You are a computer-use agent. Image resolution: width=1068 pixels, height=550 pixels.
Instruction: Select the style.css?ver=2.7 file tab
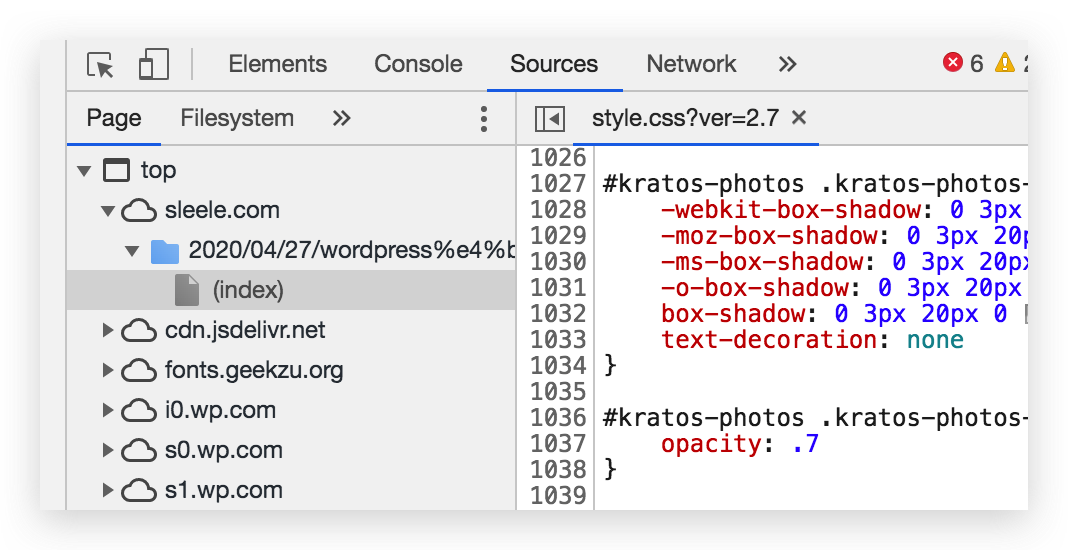click(x=685, y=119)
